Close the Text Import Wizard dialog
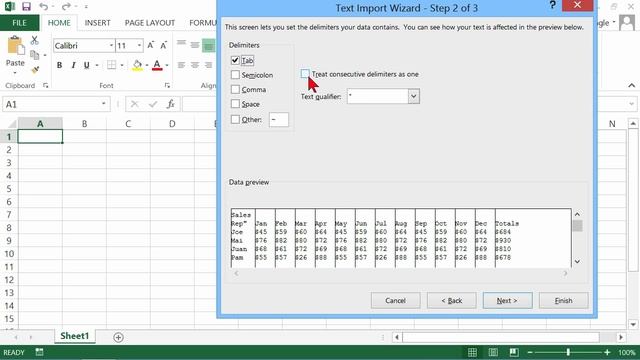This screenshot has height=360, width=640. coord(577,5)
